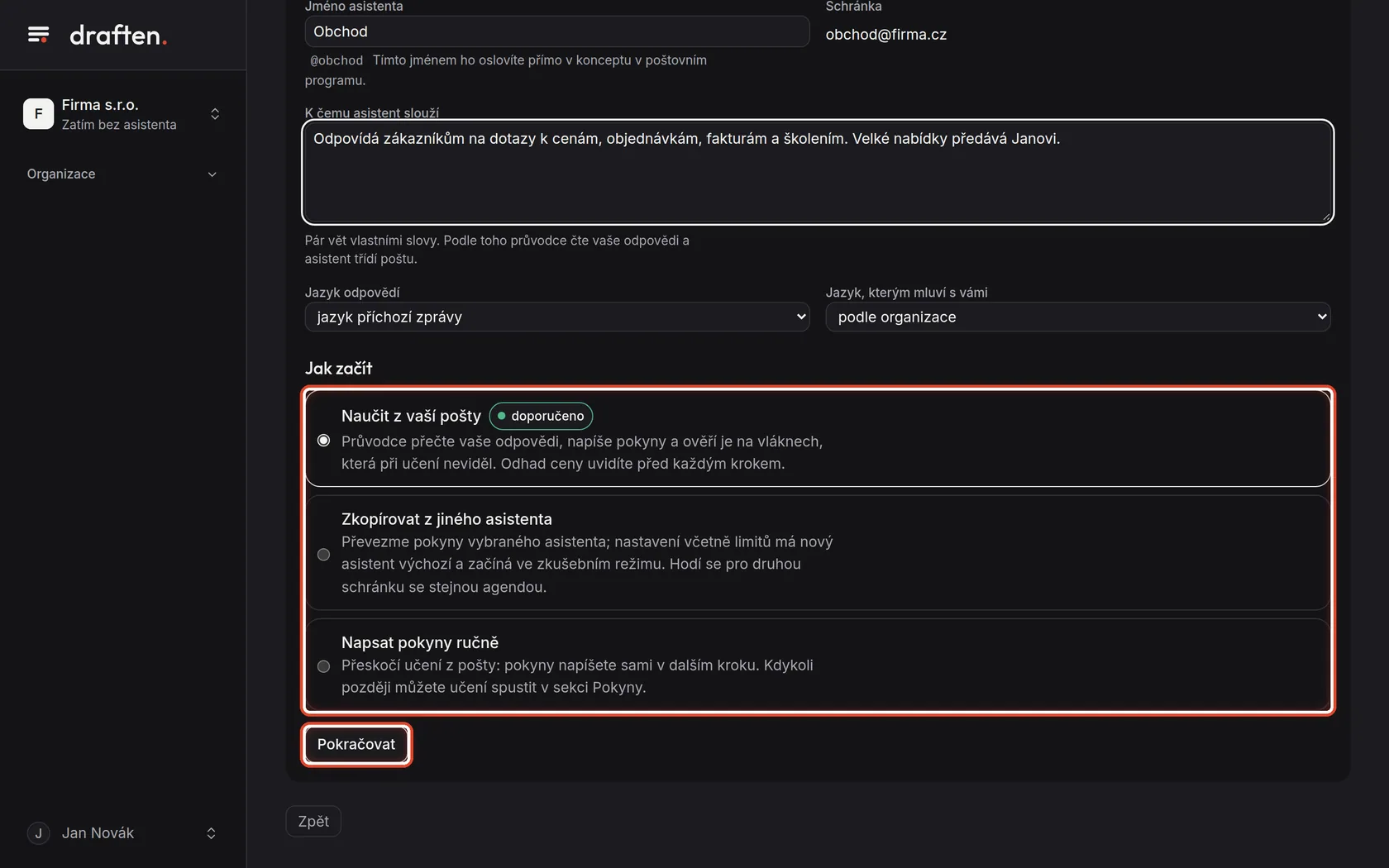Click the textarea resize handle corner
1389x868 pixels.
[x=1325, y=216]
